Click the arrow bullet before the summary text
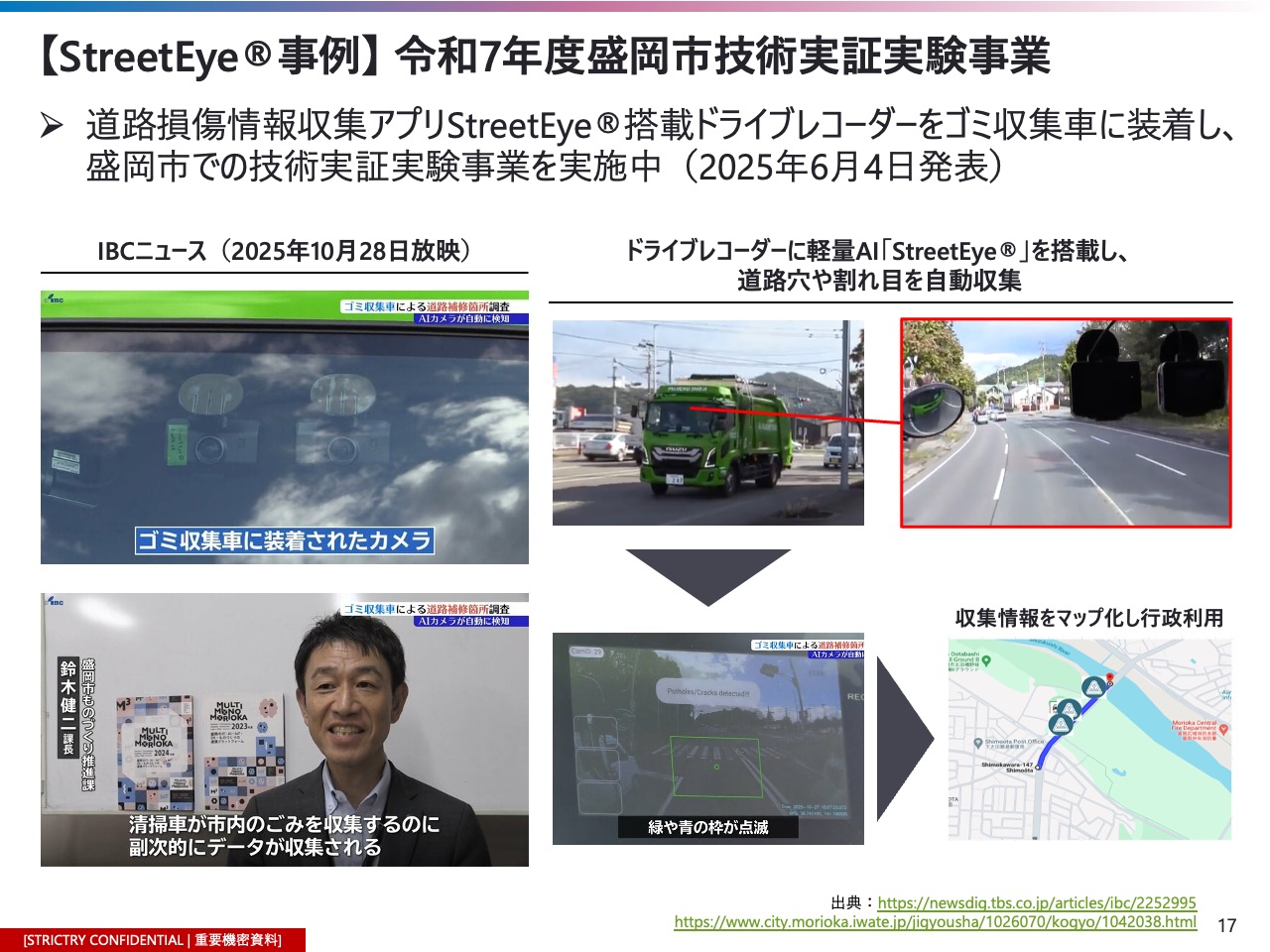1270x952 pixels. tap(52, 126)
